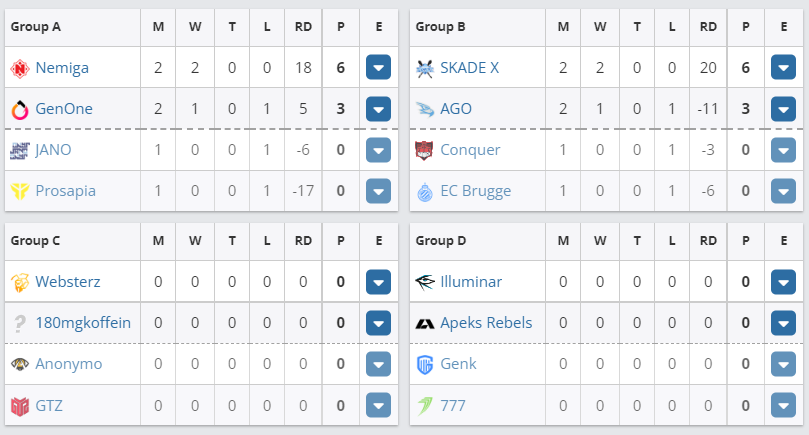Click the Nemiga team logo icon
The width and height of the screenshot is (809, 435).
[20, 69]
